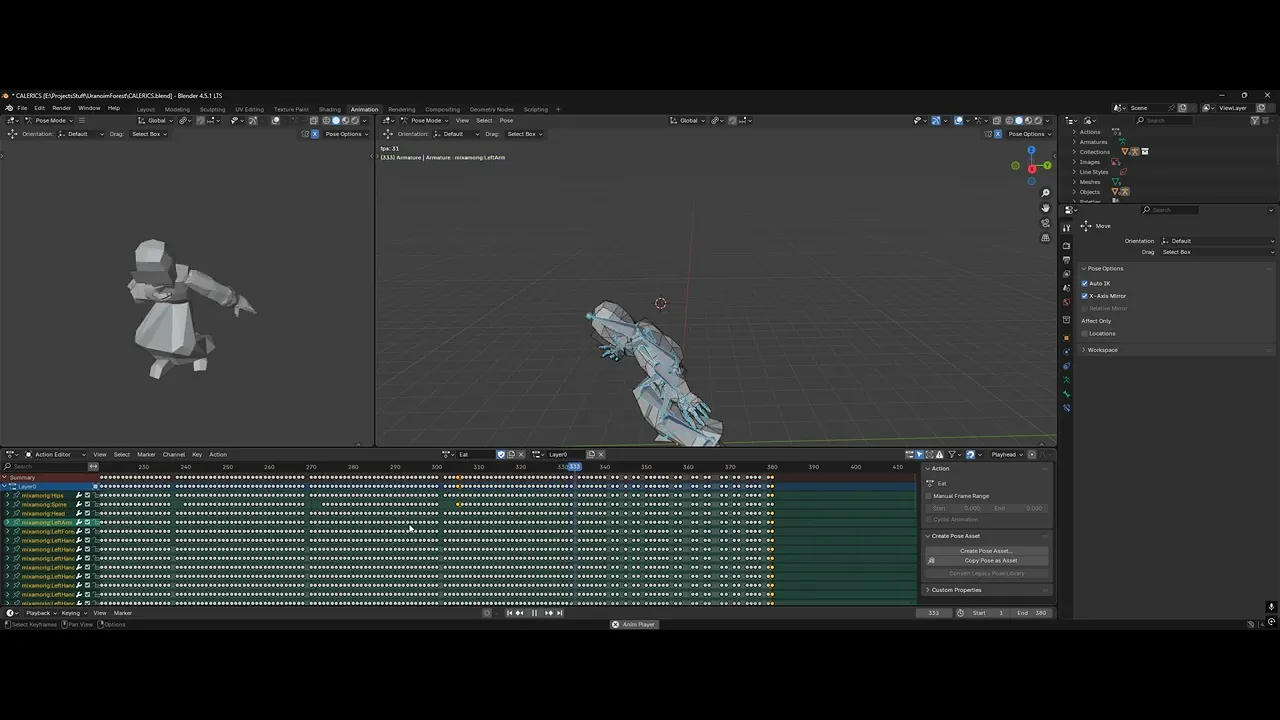This screenshot has height=720, width=1280.
Task: Open the Drag Select Box dropdown in the properties panel
Action: coord(1217,252)
